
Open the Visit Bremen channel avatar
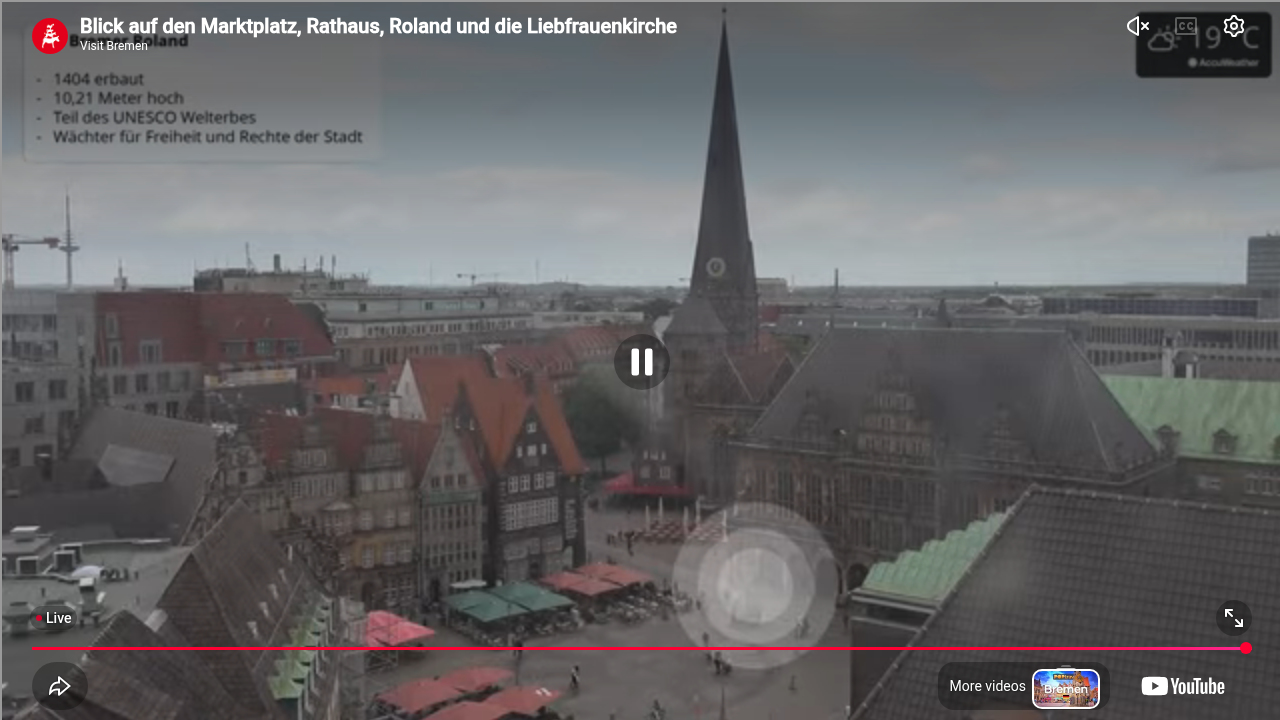(x=50, y=36)
